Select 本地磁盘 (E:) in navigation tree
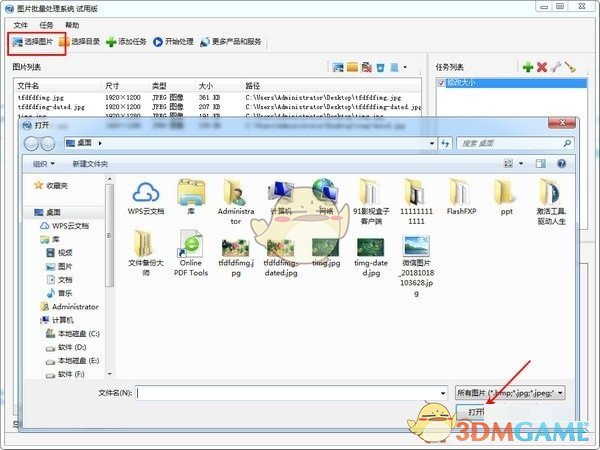This screenshot has width=600, height=450. (x=73, y=361)
